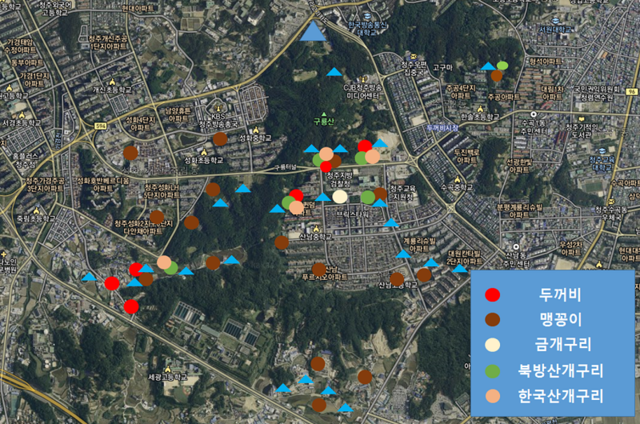
Task: Click the peach 한국산개구리 circle in the legend
Action: tap(492, 395)
